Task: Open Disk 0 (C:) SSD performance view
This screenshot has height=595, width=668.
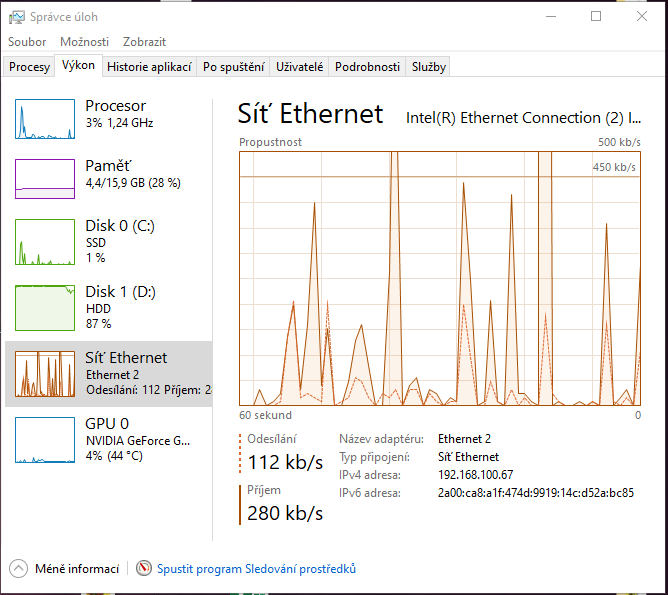Action: point(45,243)
